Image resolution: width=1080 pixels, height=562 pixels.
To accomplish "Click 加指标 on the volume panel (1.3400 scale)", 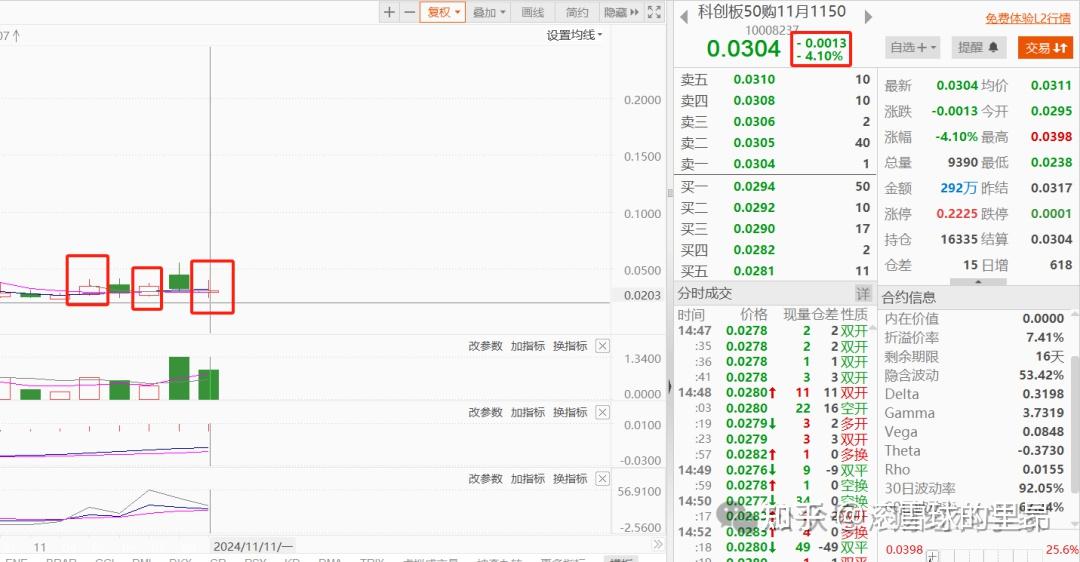I will 528,346.
